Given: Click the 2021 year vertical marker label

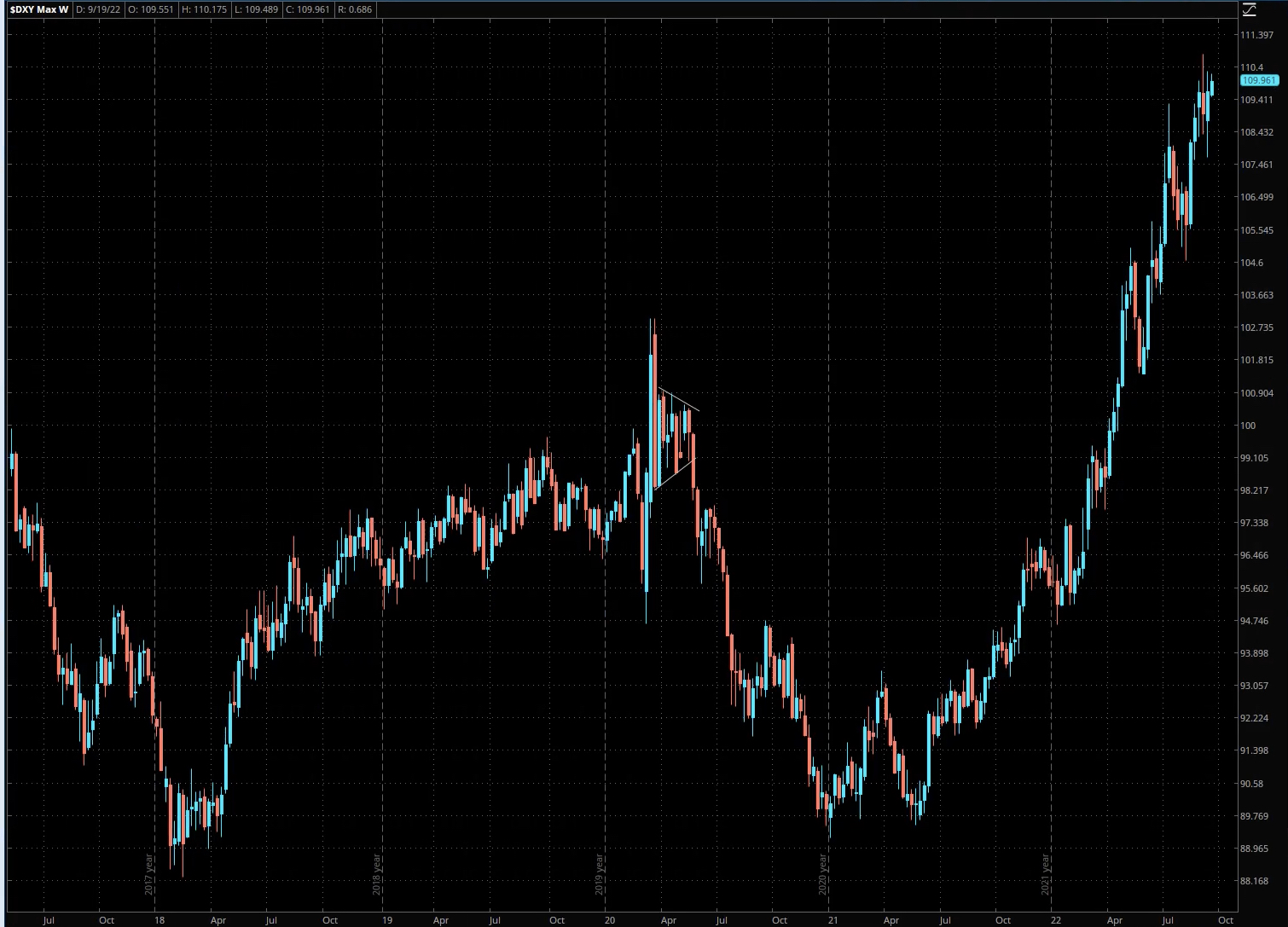Looking at the screenshot, I should point(1046,873).
